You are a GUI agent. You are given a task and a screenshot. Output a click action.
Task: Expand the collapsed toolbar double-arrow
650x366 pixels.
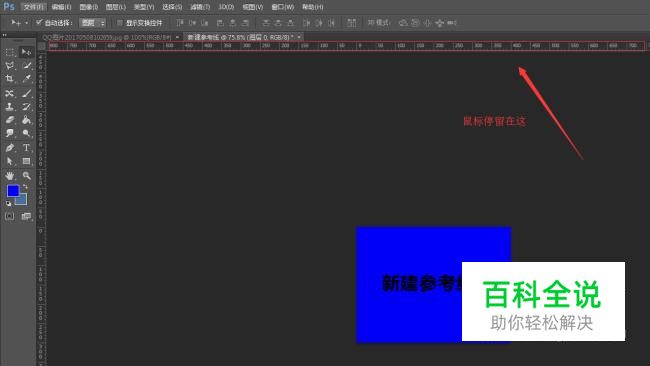click(x=5, y=35)
